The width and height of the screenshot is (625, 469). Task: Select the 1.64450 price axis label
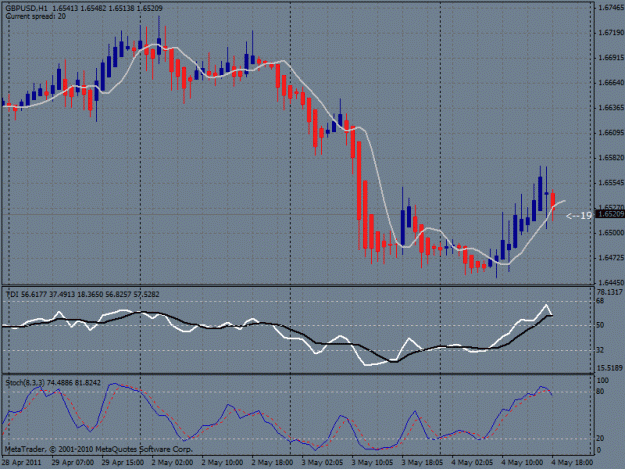point(611,283)
